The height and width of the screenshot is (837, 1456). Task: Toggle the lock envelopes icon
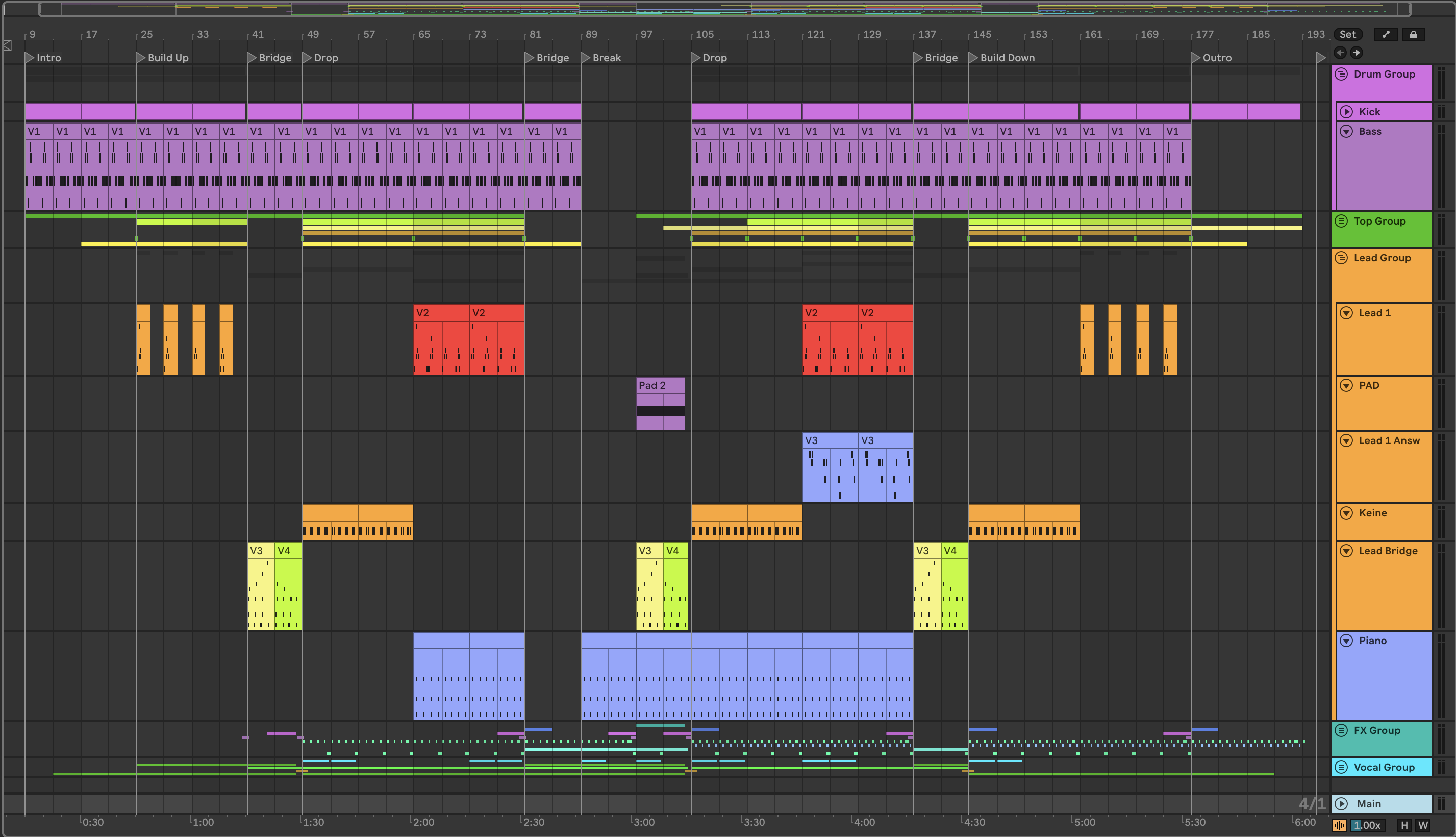pyautogui.click(x=1413, y=35)
